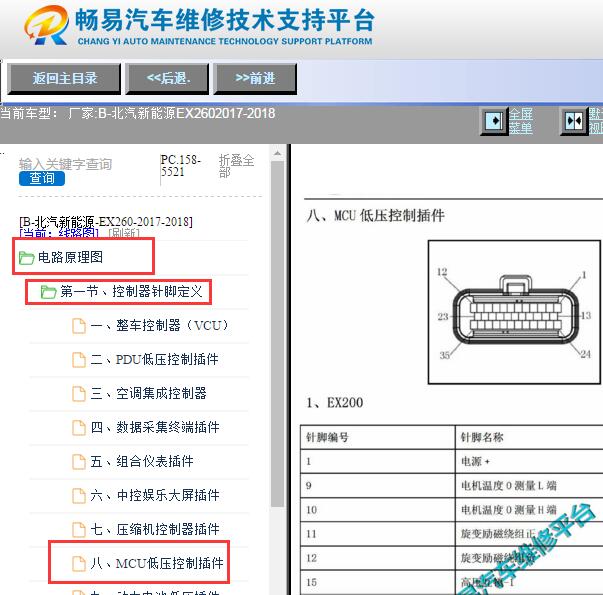The image size is (603, 595).
Task: Click the 第一节 folder icon
Action: (x=48, y=292)
